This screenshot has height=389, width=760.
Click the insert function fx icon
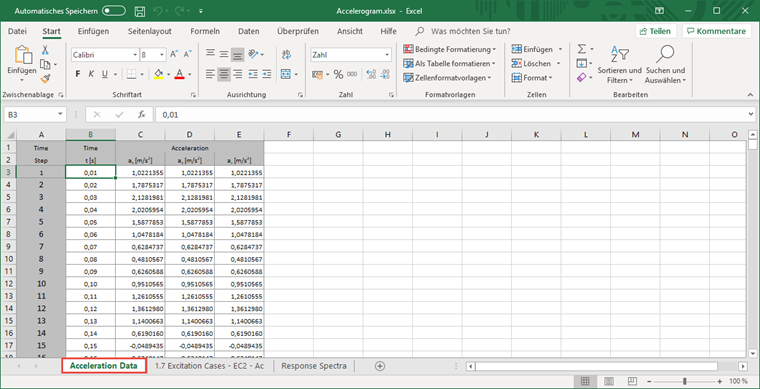click(142, 114)
